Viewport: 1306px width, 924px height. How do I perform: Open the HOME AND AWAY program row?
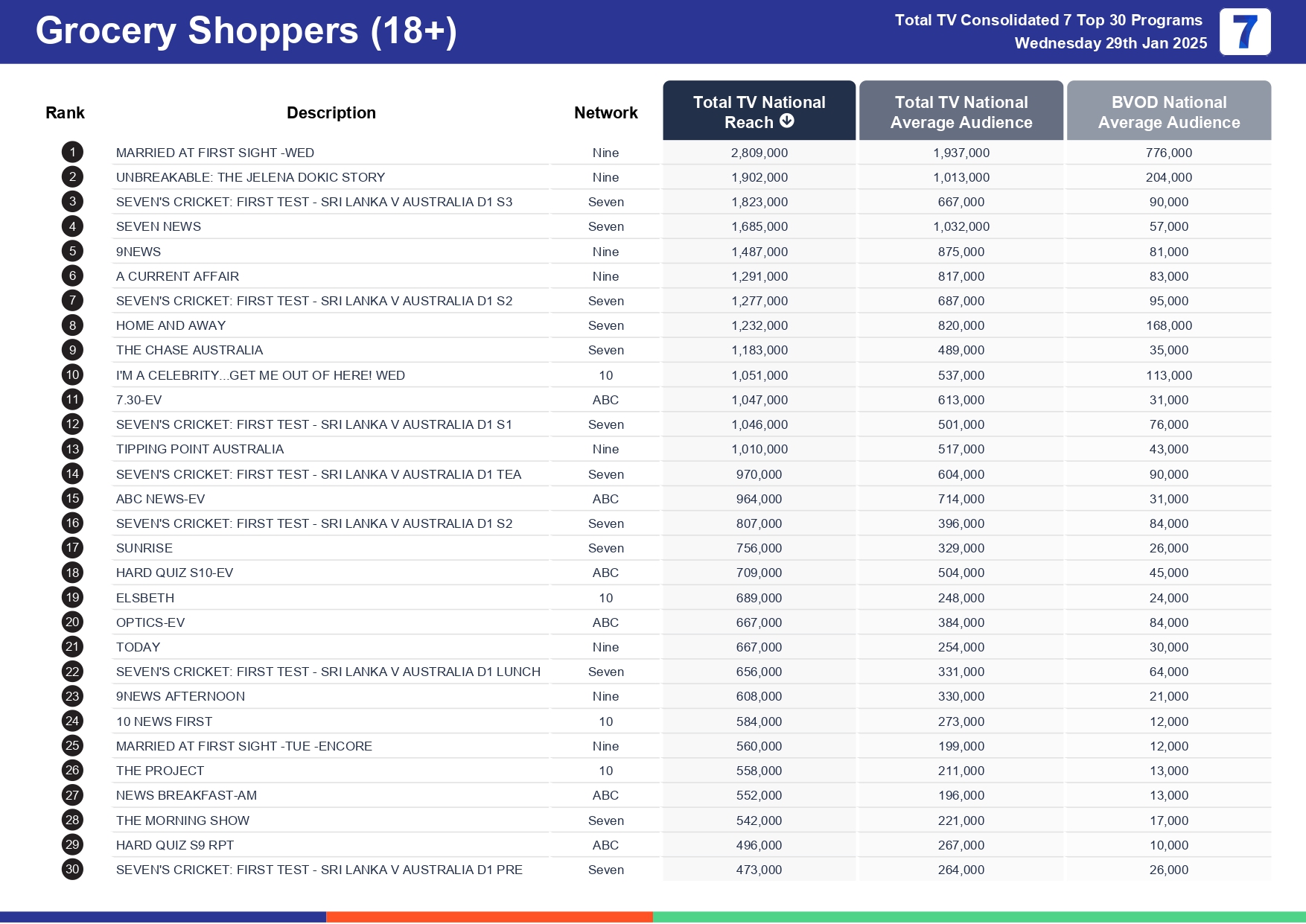click(171, 326)
